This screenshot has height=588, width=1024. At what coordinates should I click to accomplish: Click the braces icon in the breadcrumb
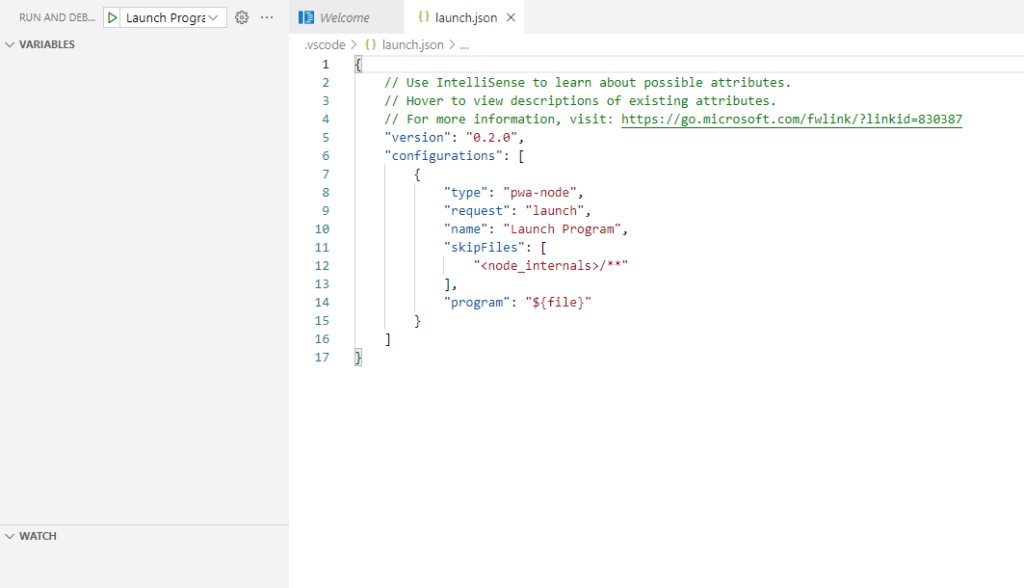tap(371, 45)
